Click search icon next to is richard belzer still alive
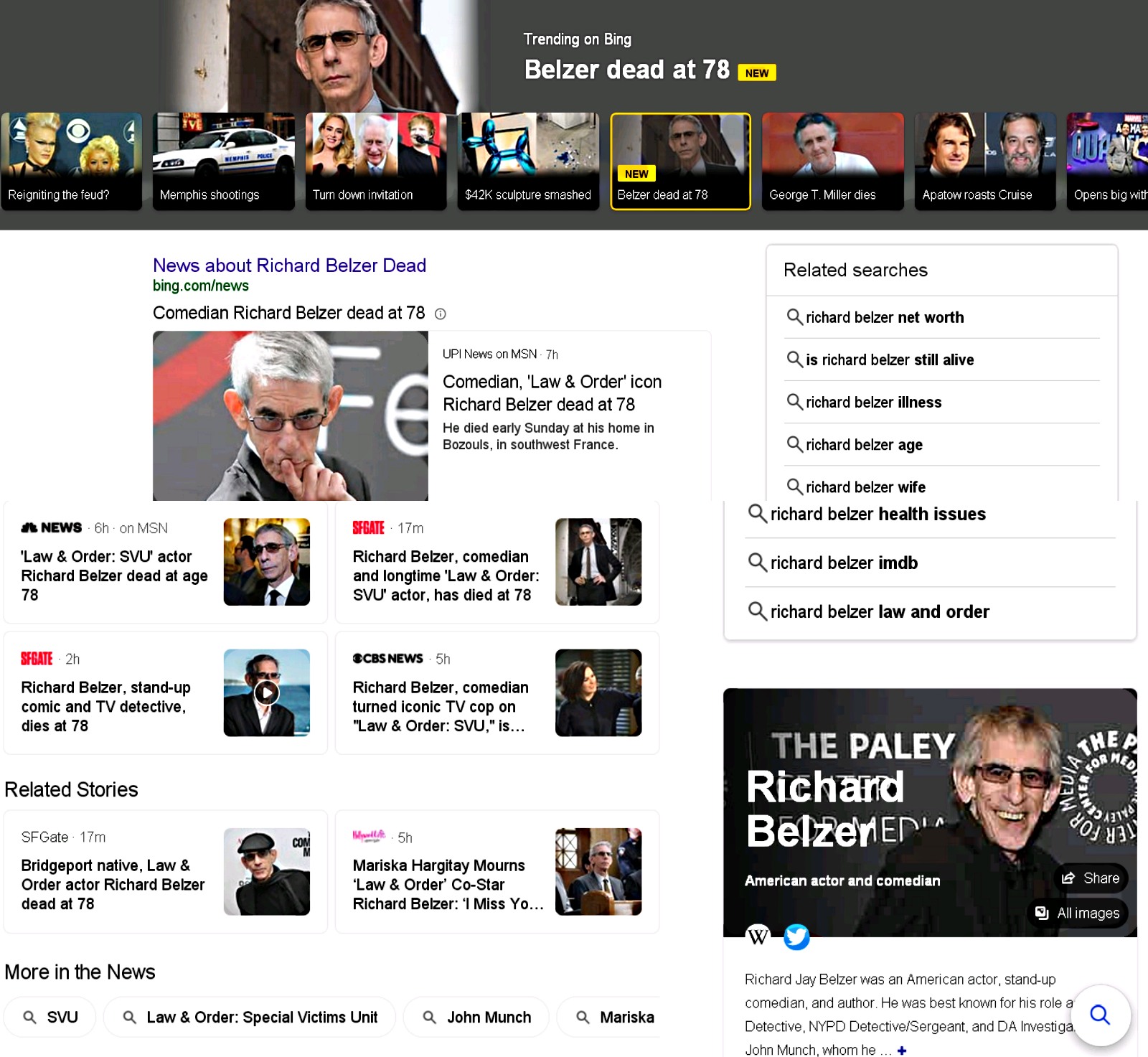Viewport: 1148px width, 1057px height. (x=794, y=359)
